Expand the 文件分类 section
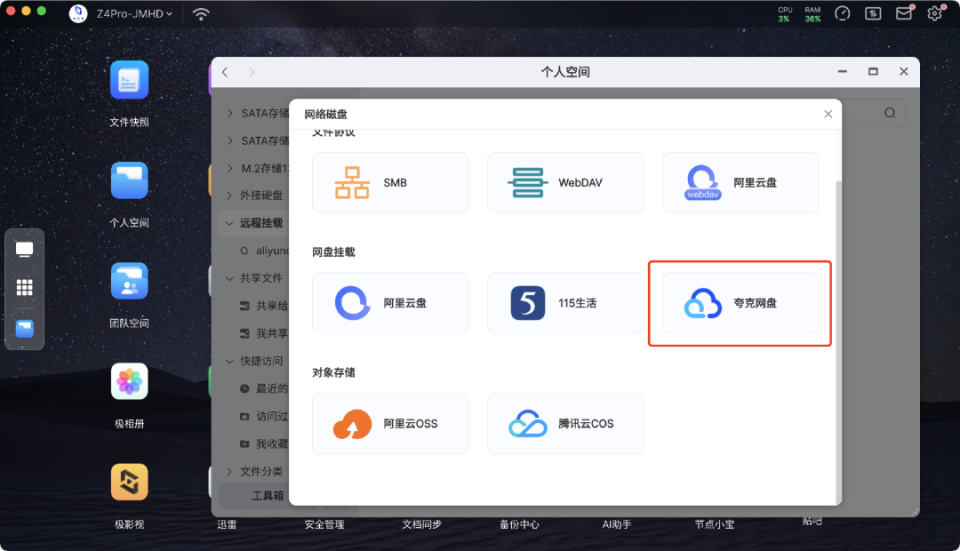 click(x=230, y=471)
